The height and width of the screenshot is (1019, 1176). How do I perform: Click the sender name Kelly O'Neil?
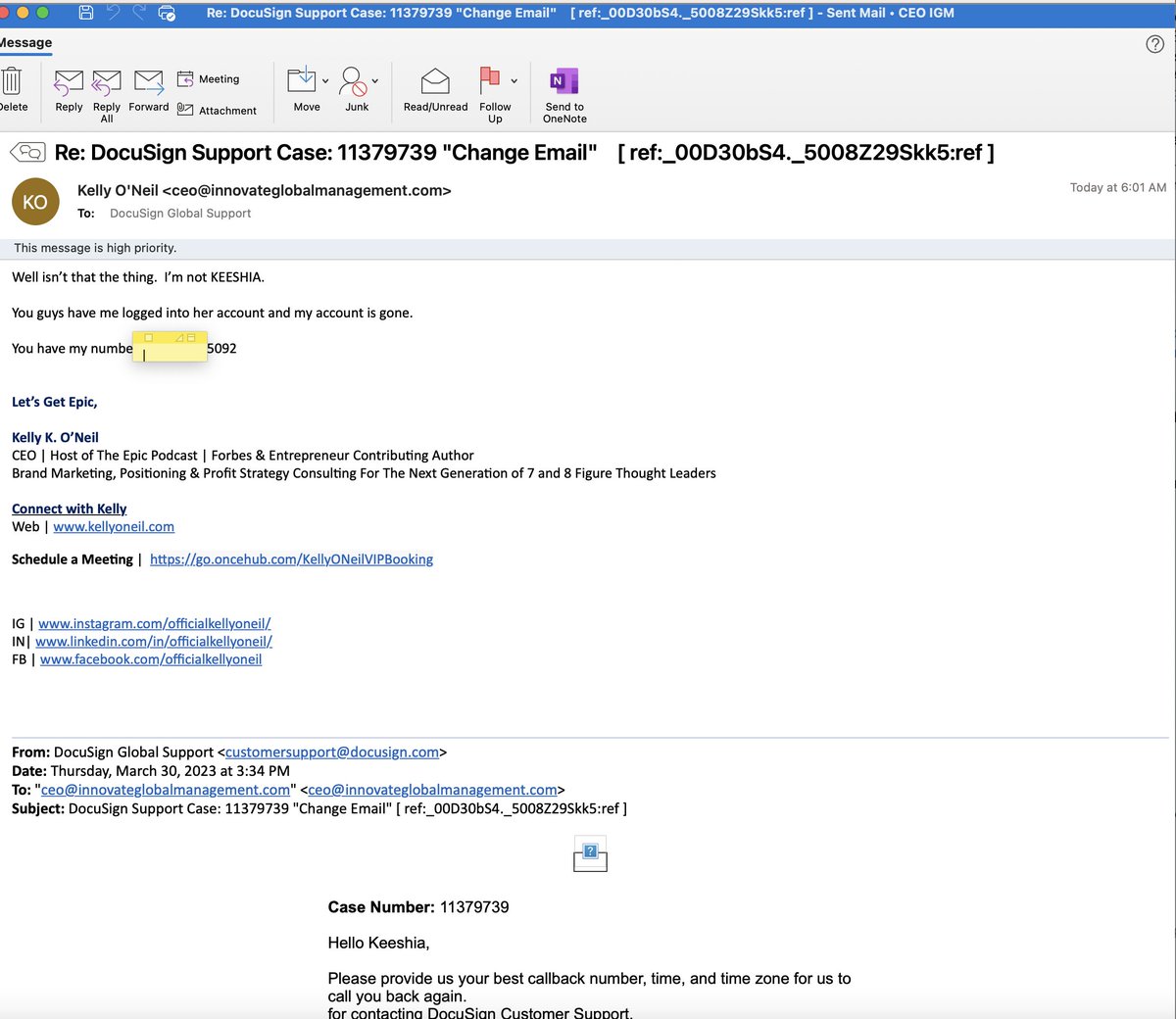118,190
